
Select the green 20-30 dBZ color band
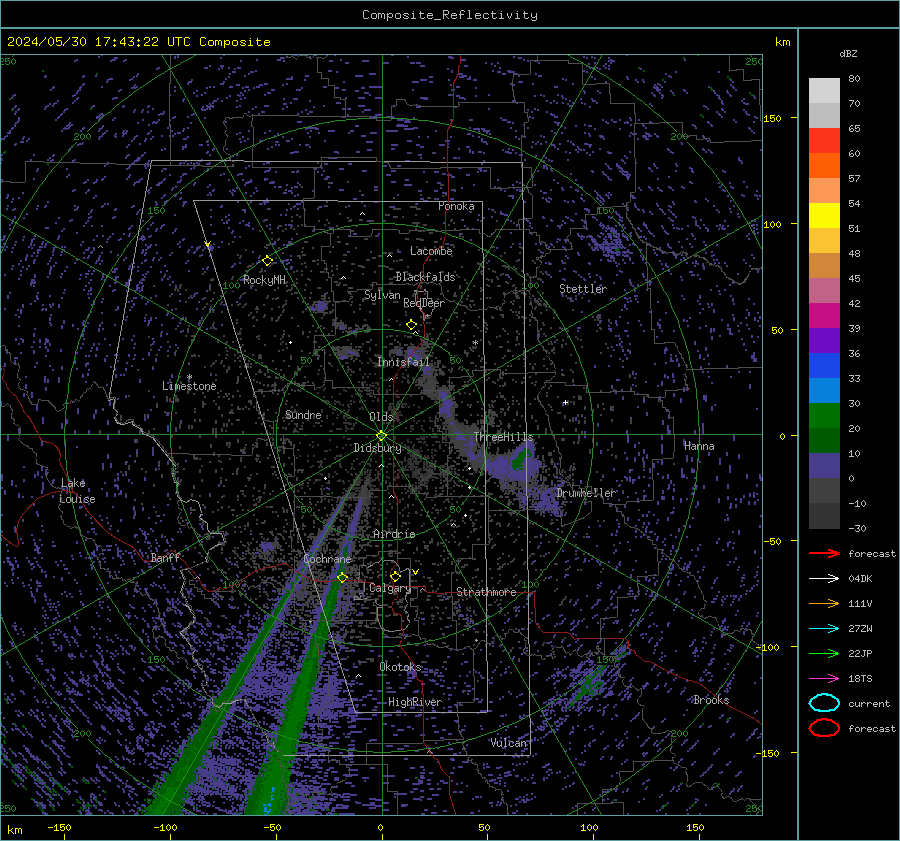click(824, 416)
